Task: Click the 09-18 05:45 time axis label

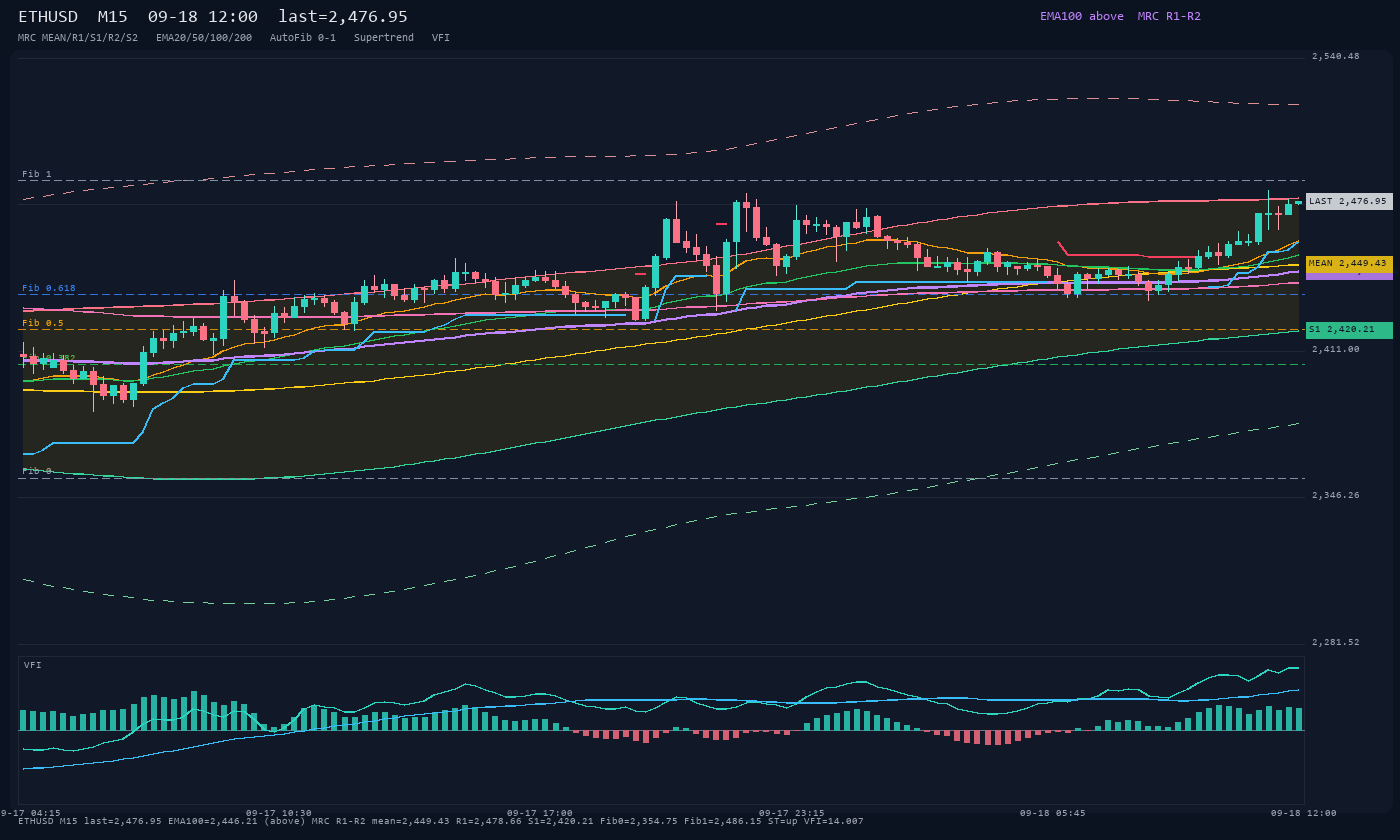Action: click(x=1053, y=813)
